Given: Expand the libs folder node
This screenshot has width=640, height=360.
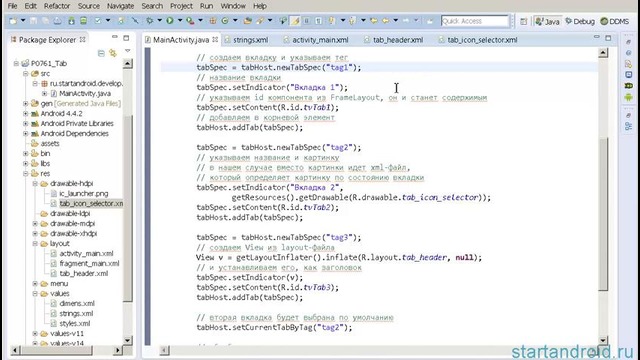Looking at the screenshot, I should coord(26,164).
